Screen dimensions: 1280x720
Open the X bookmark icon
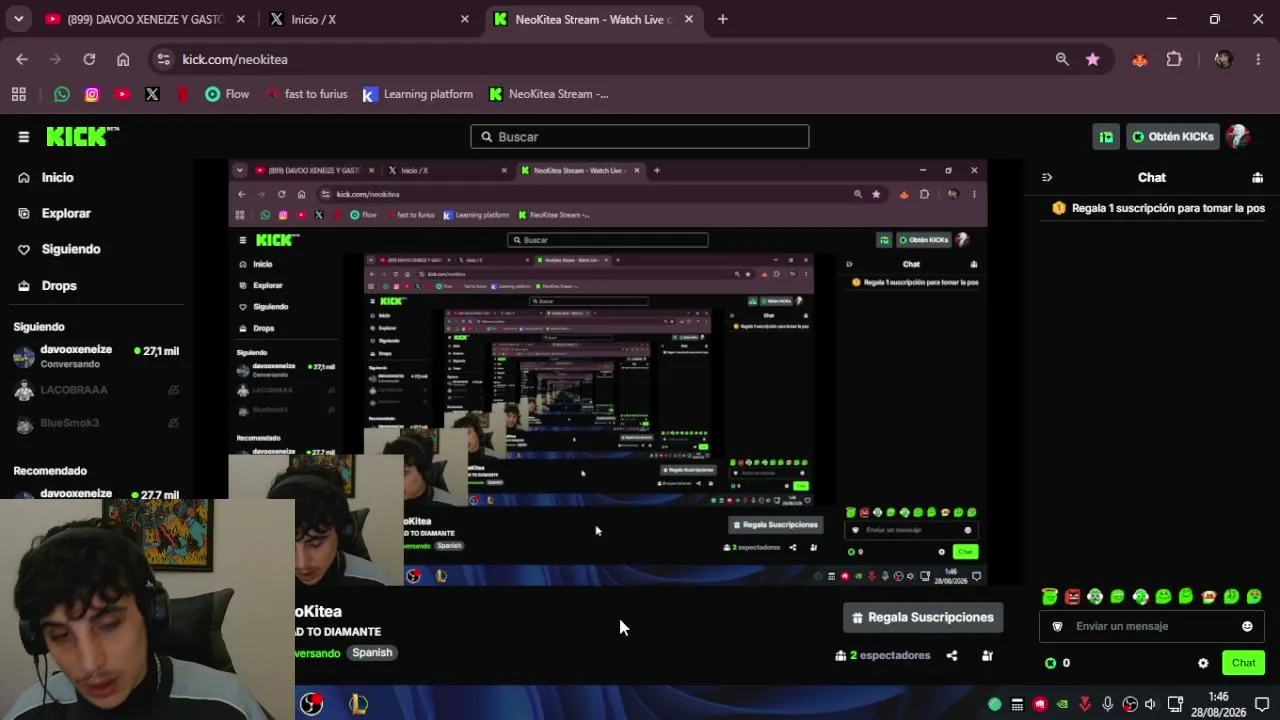(x=152, y=94)
